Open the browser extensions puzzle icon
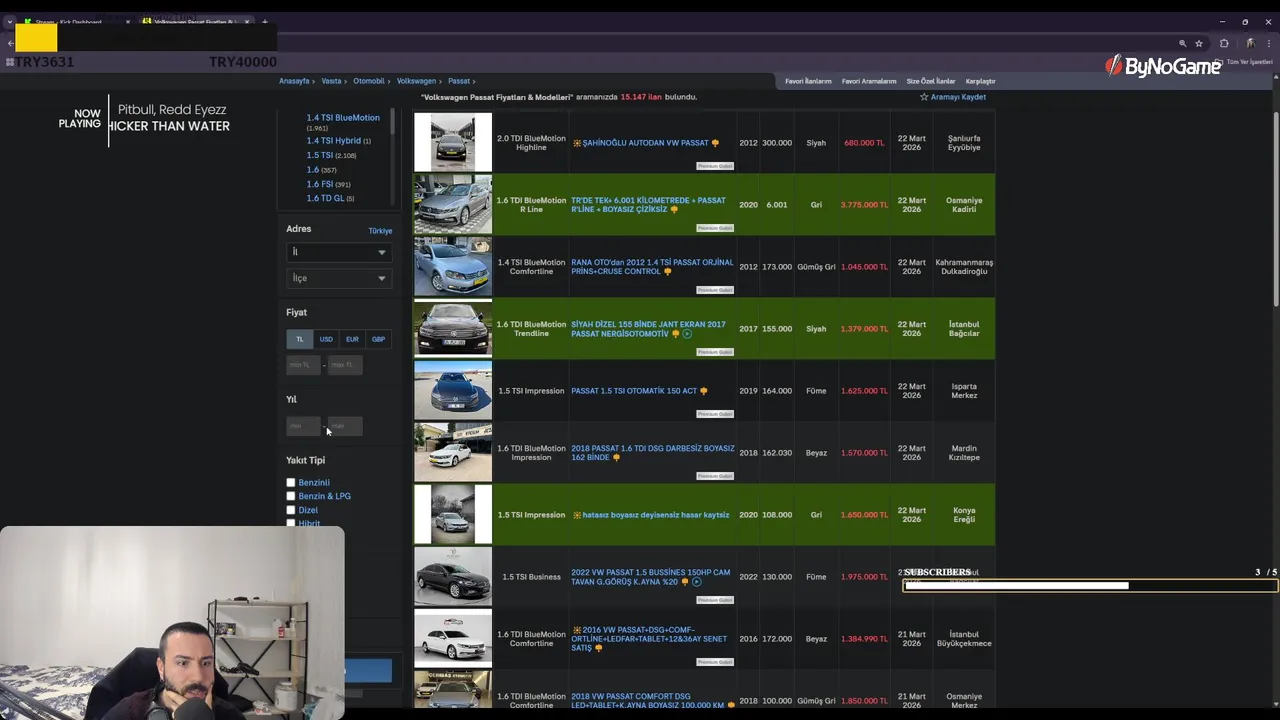Viewport: 1280px width, 720px height. point(1224,44)
